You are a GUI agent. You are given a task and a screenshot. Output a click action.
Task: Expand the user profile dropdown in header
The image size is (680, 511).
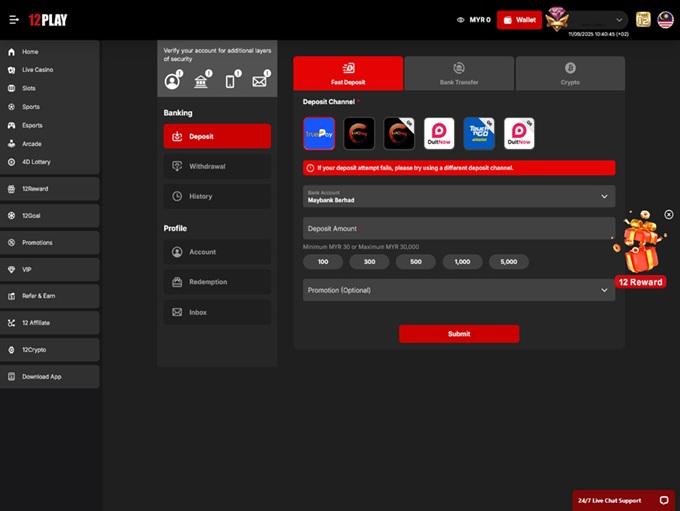[620, 19]
